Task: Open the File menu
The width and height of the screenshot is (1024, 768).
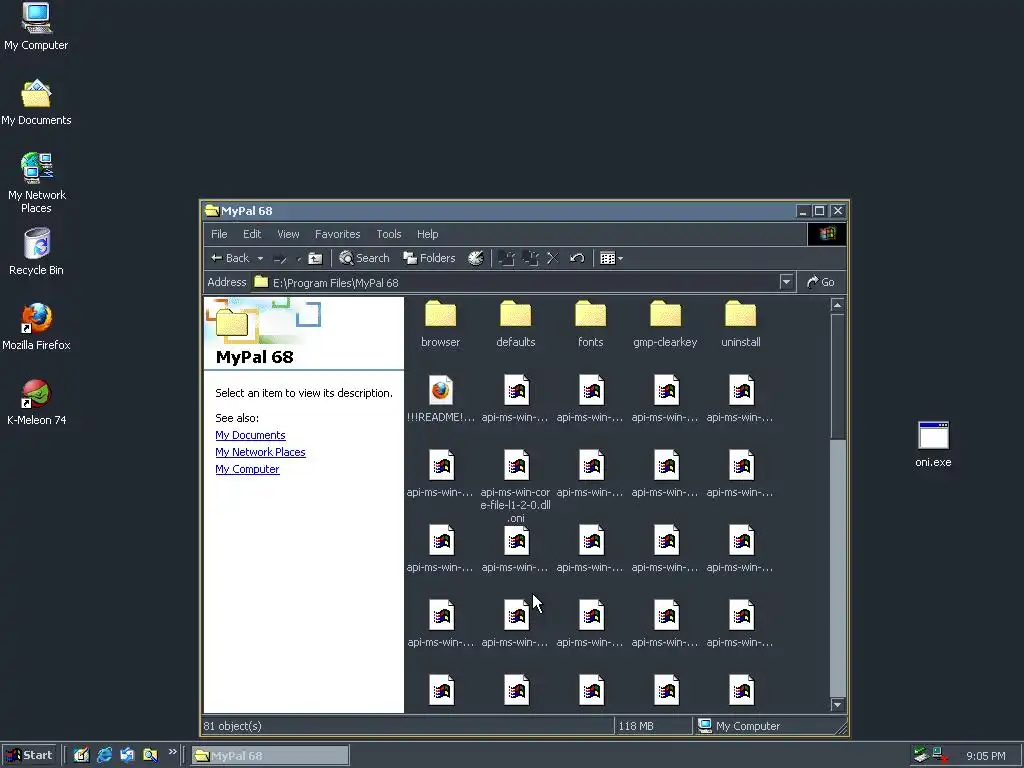Action: click(x=219, y=234)
